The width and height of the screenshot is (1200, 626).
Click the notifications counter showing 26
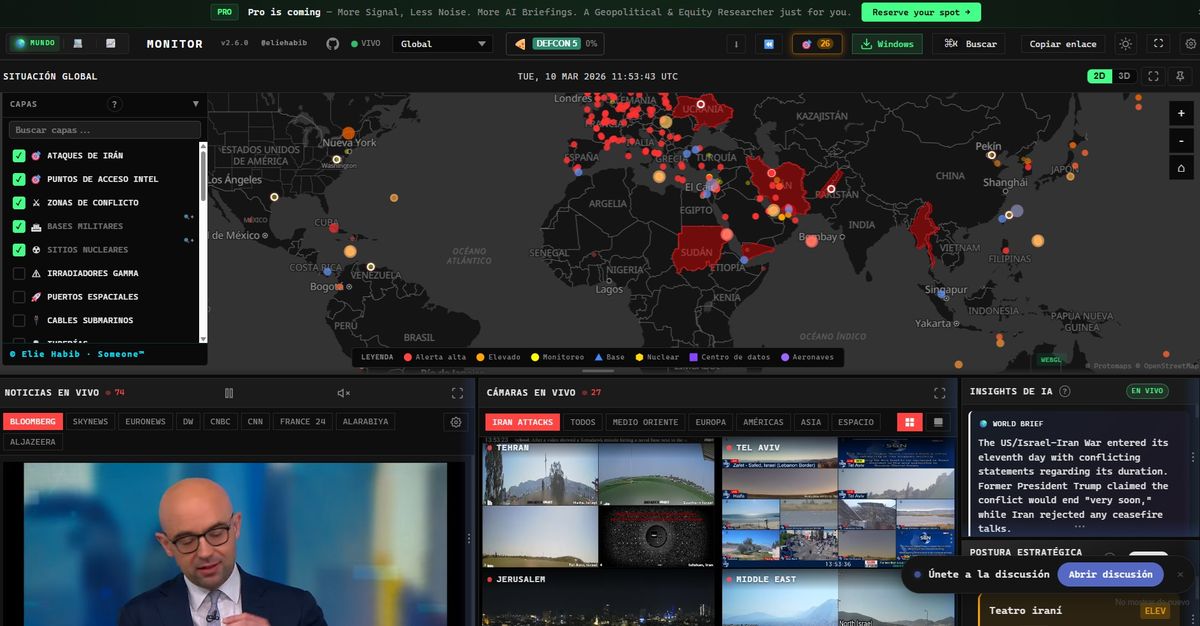(817, 43)
